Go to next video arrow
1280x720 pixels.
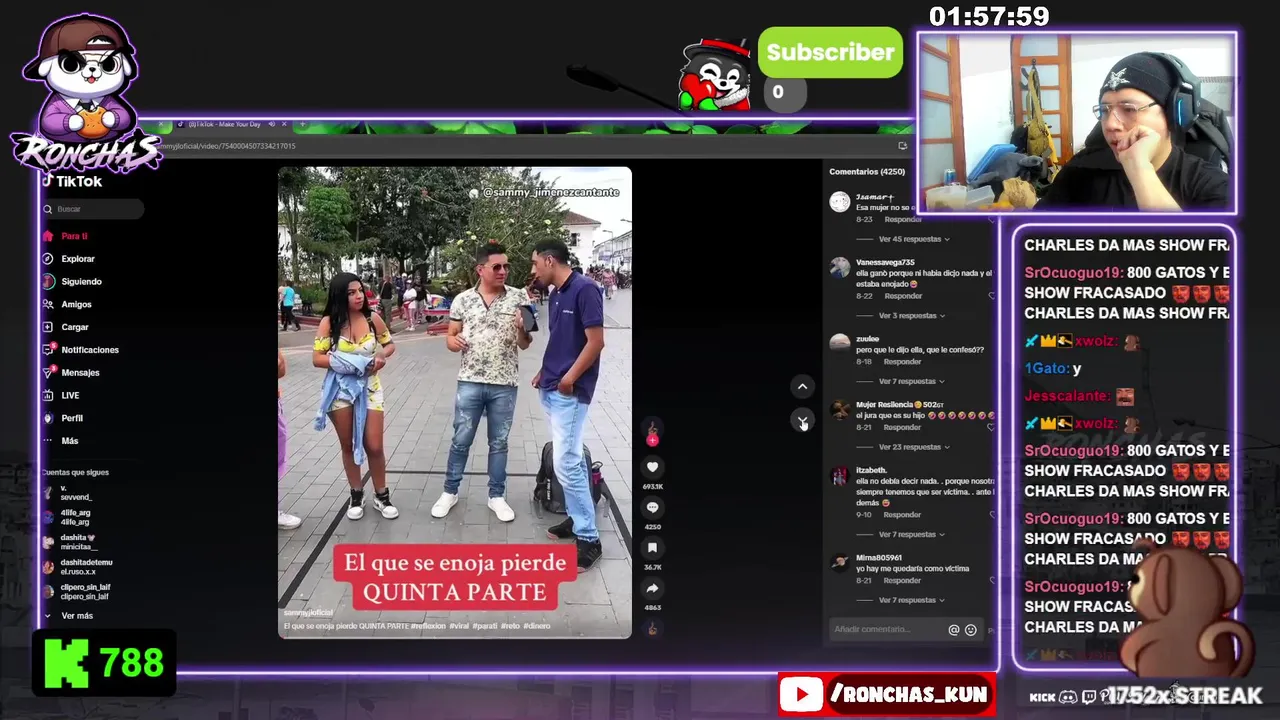point(802,421)
